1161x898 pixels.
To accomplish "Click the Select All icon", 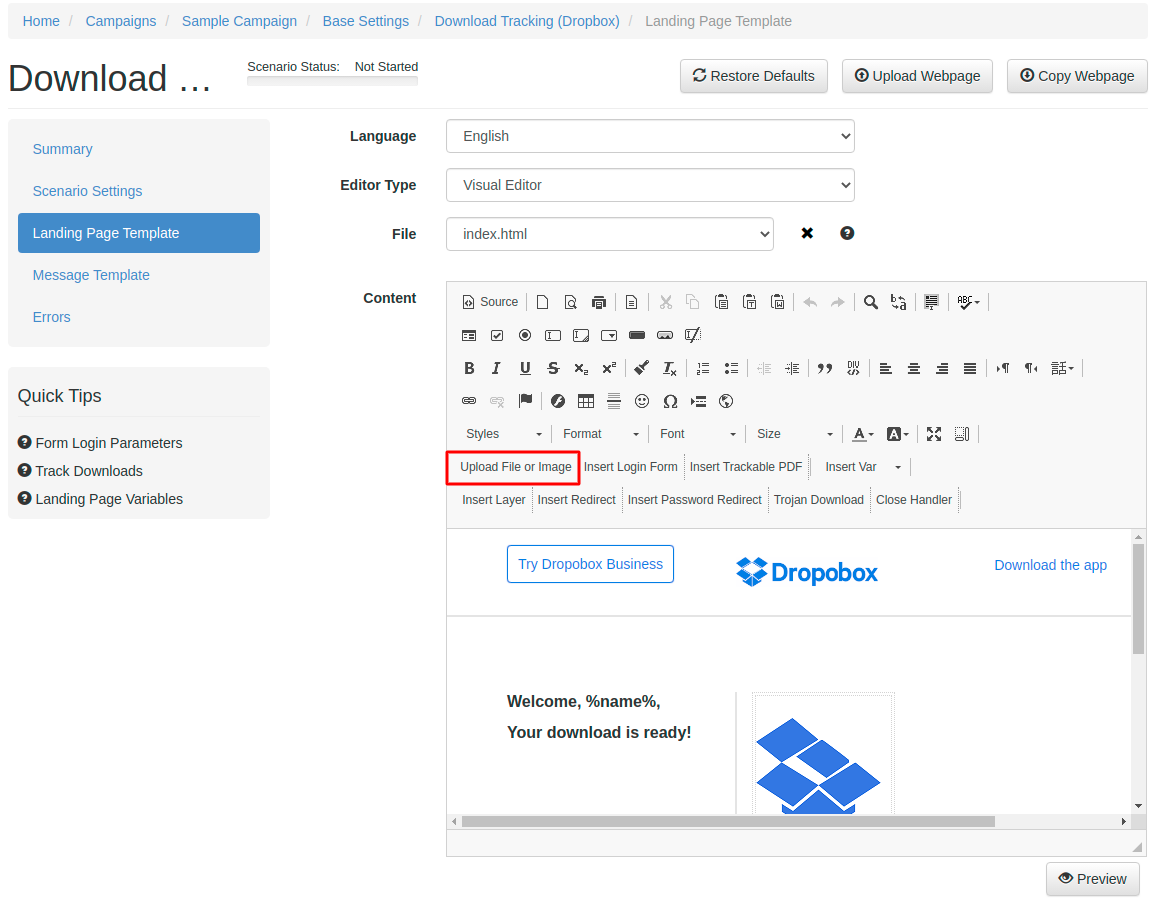I will click(x=931, y=302).
